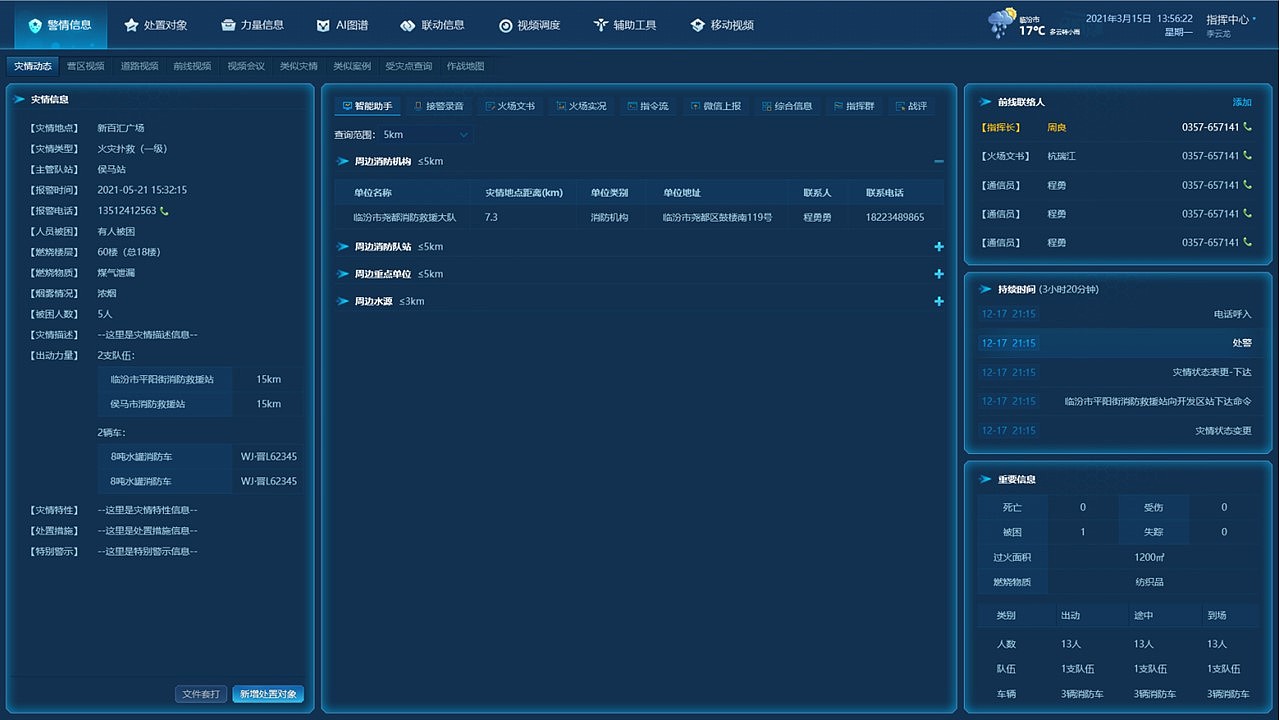The image size is (1280, 720).
Task: Click the 新百汇广场 location value
Action: [x=121, y=128]
